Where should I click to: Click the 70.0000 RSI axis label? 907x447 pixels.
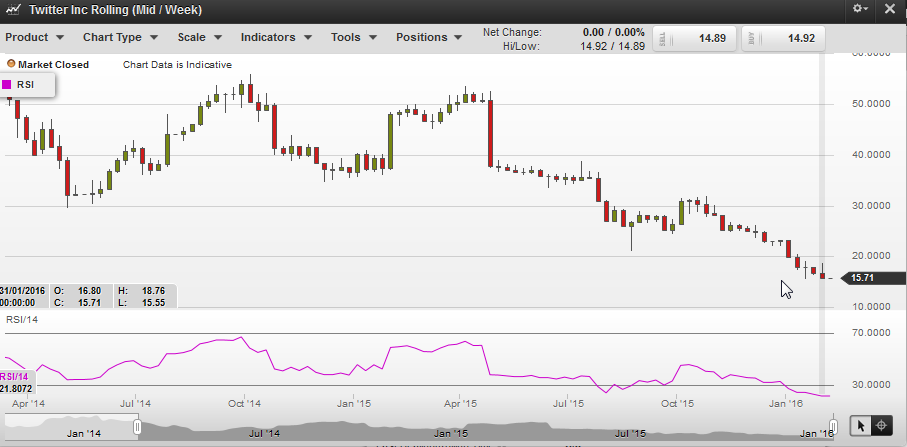pos(870,333)
